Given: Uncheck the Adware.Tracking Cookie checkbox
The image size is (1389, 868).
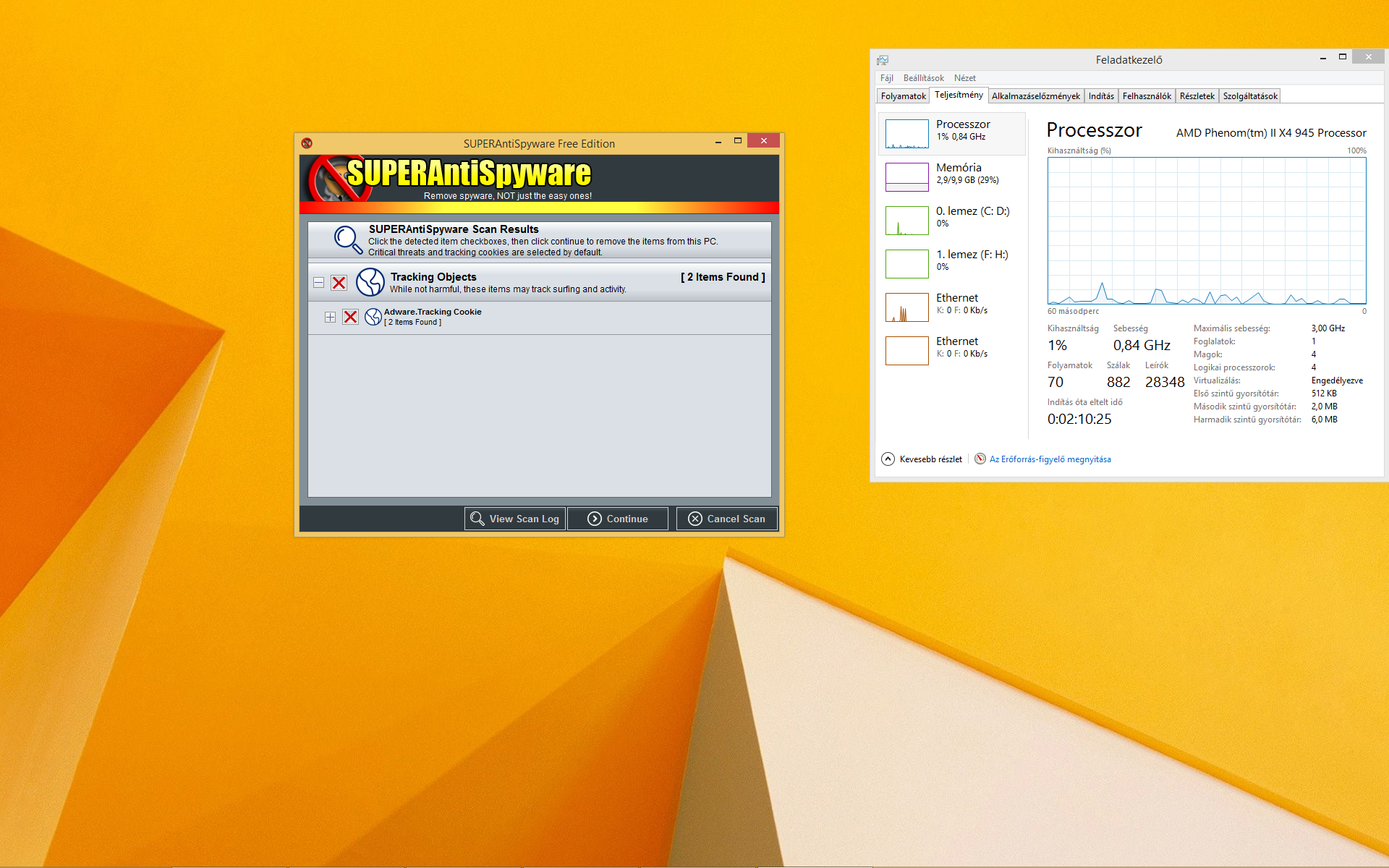Looking at the screenshot, I should click(350, 317).
